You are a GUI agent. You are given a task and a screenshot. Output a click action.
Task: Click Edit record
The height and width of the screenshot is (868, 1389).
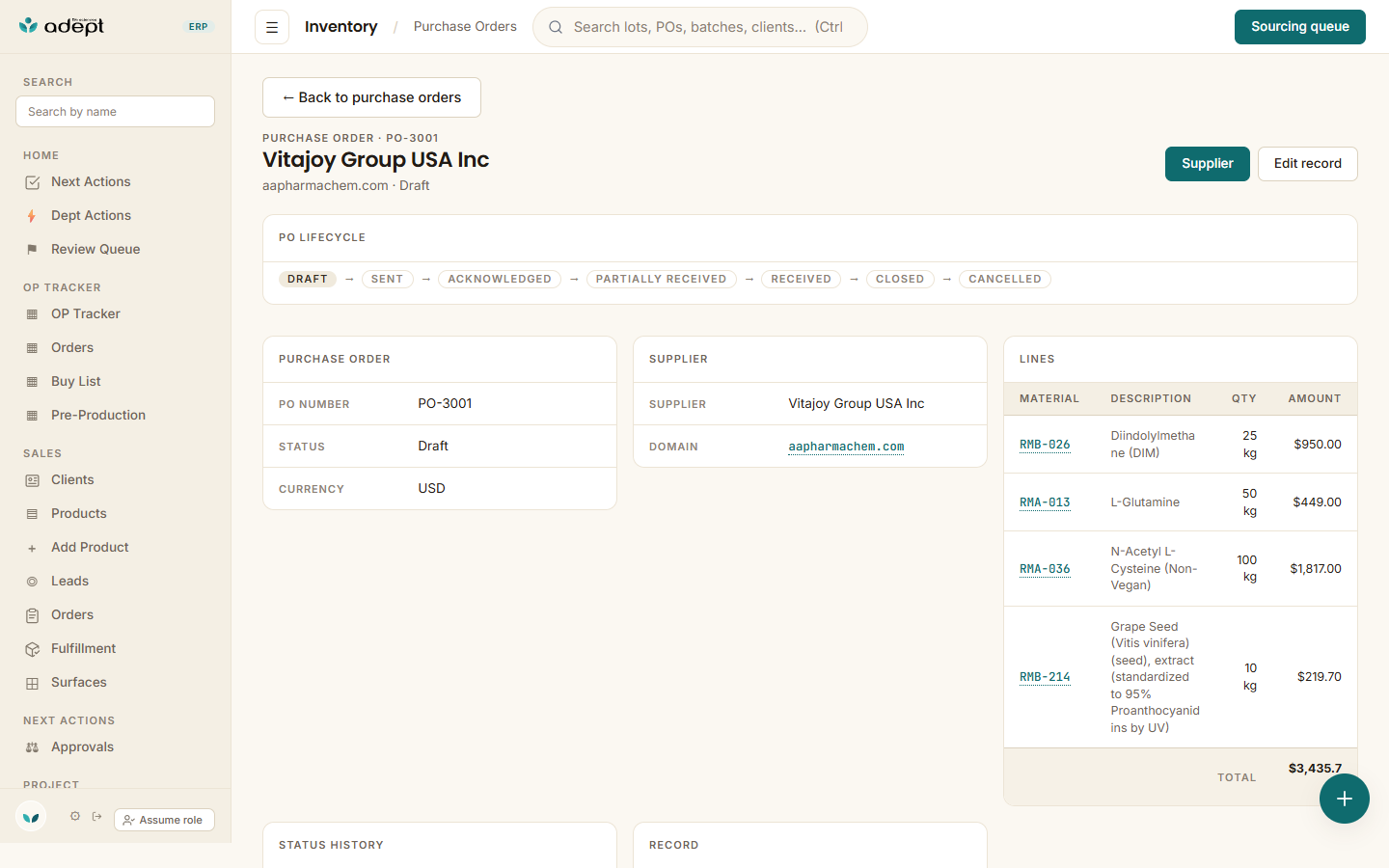(x=1308, y=164)
